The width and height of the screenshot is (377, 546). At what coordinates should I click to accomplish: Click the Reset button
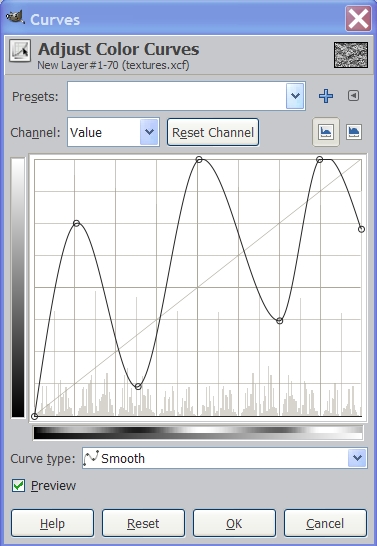(x=143, y=523)
